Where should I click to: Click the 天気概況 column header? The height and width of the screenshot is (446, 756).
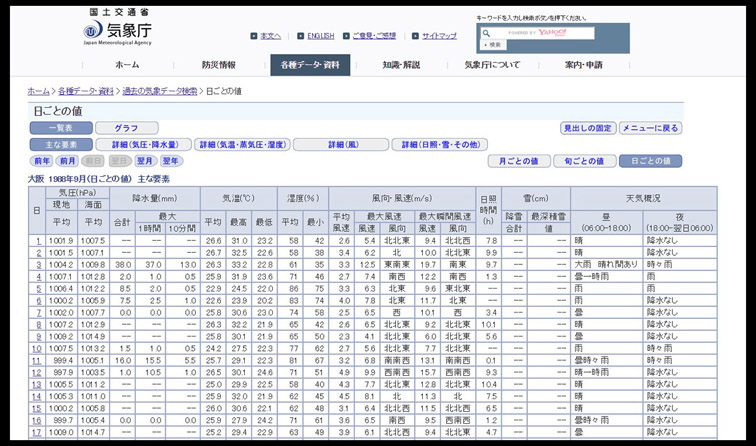(644, 199)
